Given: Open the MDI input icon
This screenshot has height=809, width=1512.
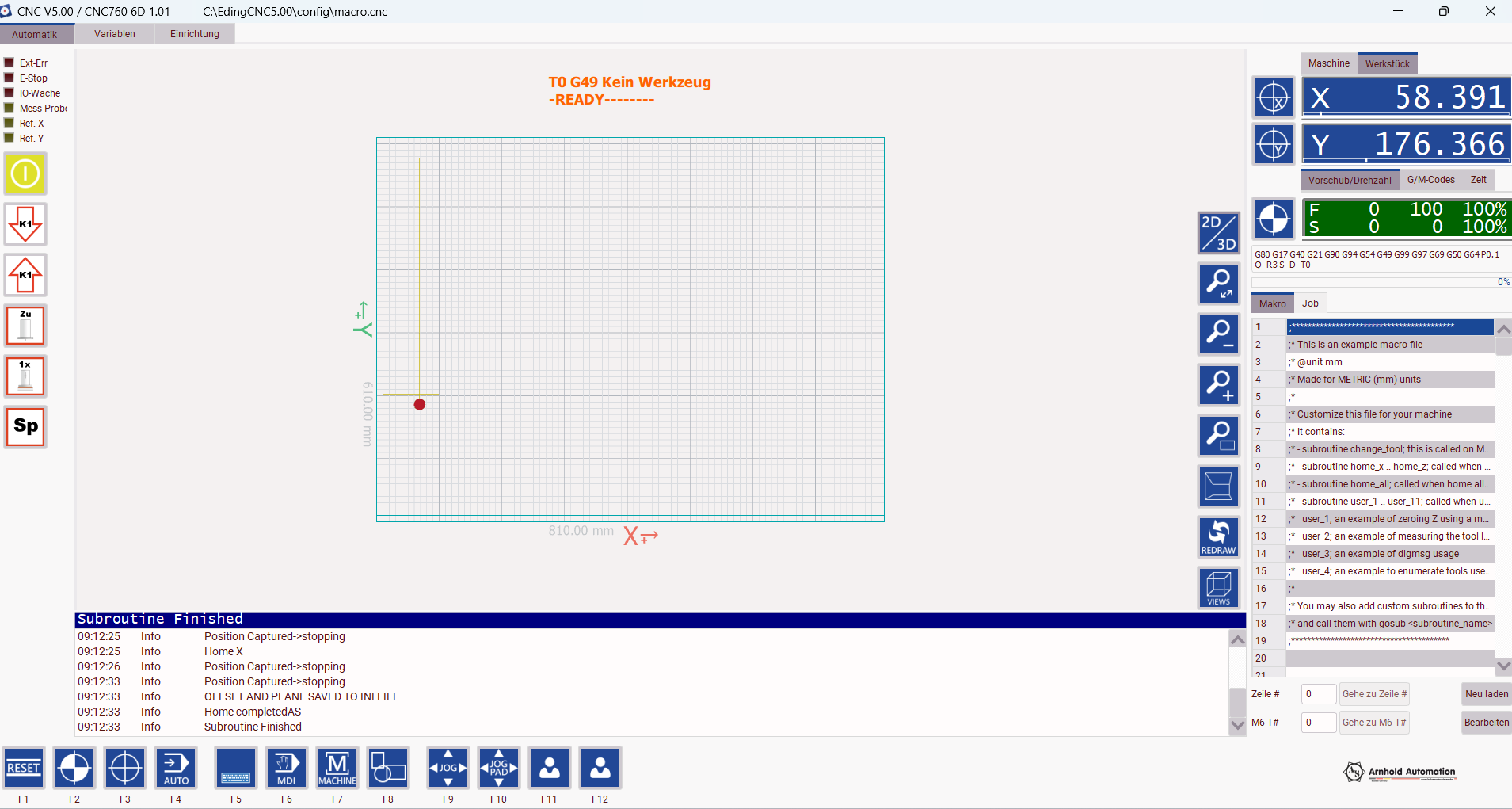Looking at the screenshot, I should (x=287, y=768).
